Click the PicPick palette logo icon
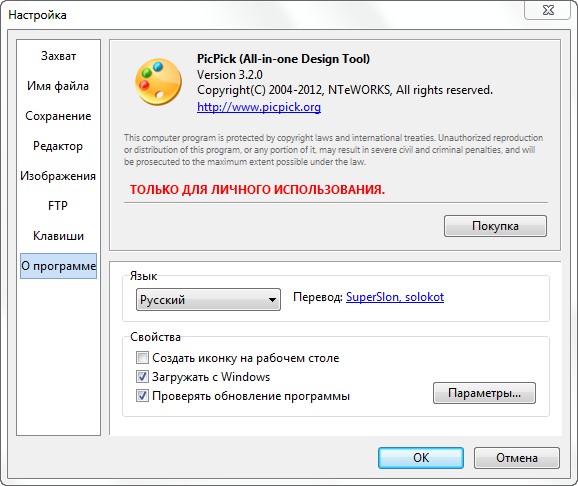The height and width of the screenshot is (486, 578). (x=159, y=82)
